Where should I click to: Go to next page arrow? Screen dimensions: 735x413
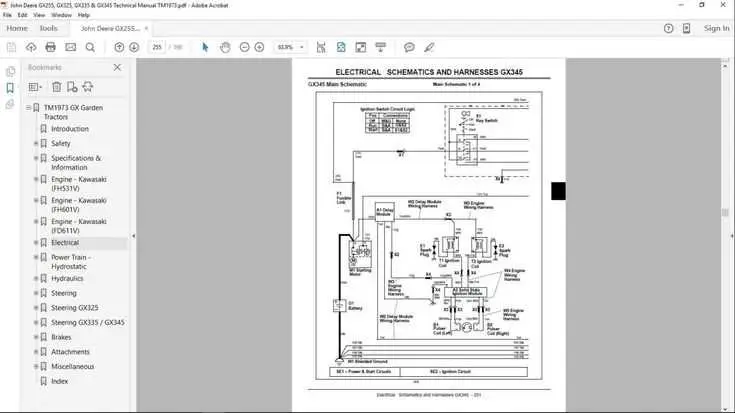coord(134,47)
